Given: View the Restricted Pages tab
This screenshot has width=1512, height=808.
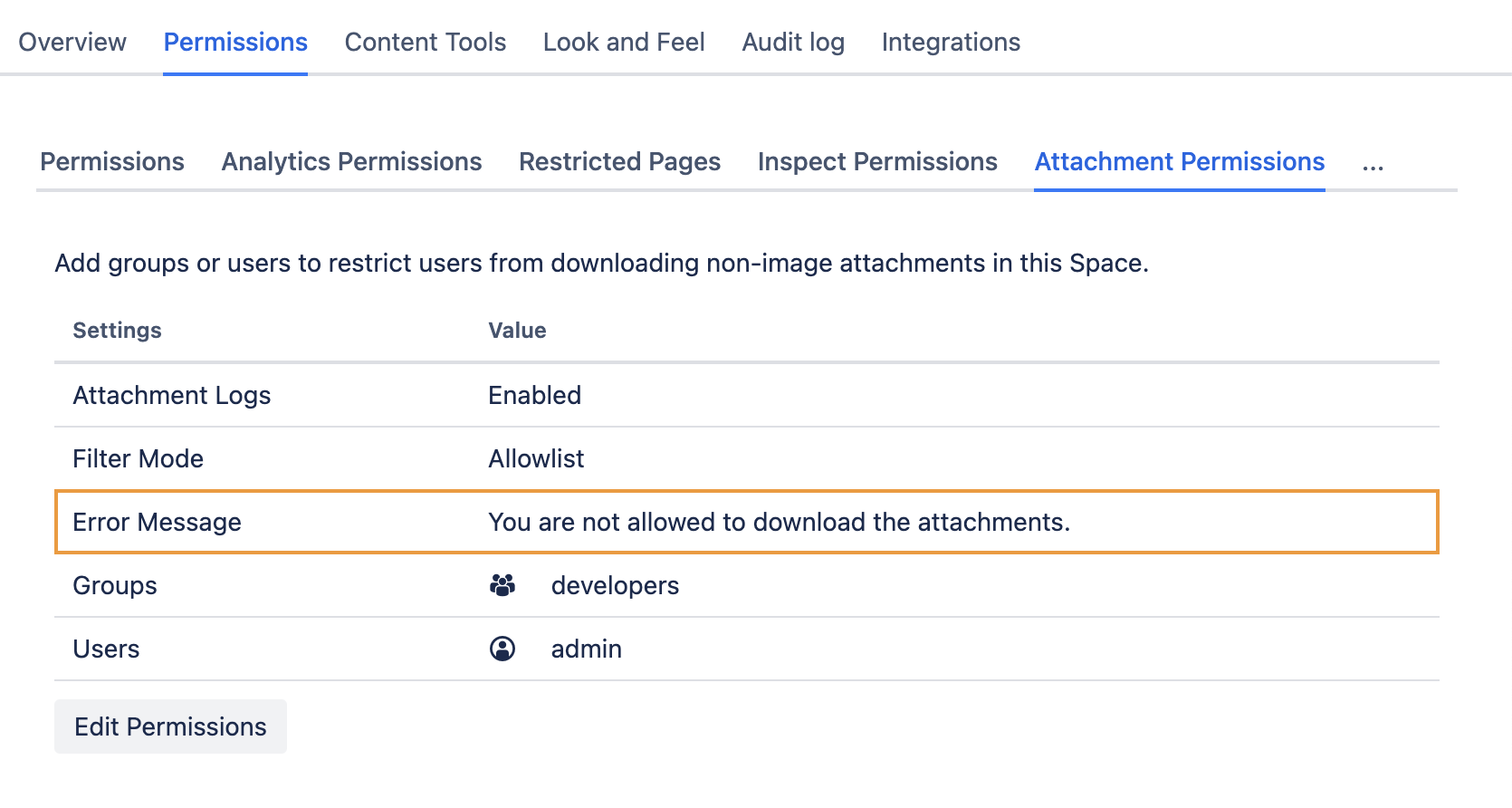Looking at the screenshot, I should 618,161.
